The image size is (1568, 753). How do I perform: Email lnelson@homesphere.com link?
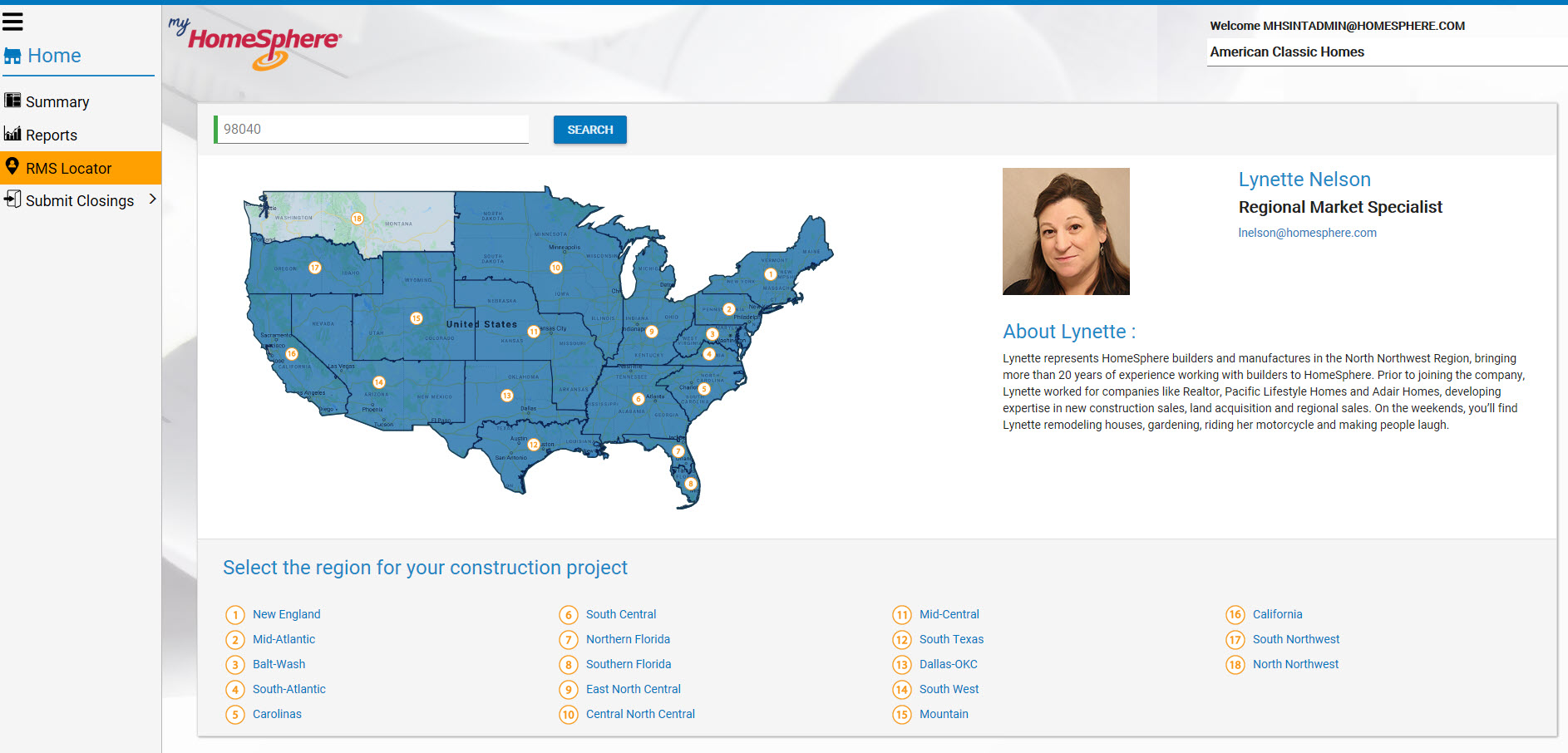click(1307, 233)
